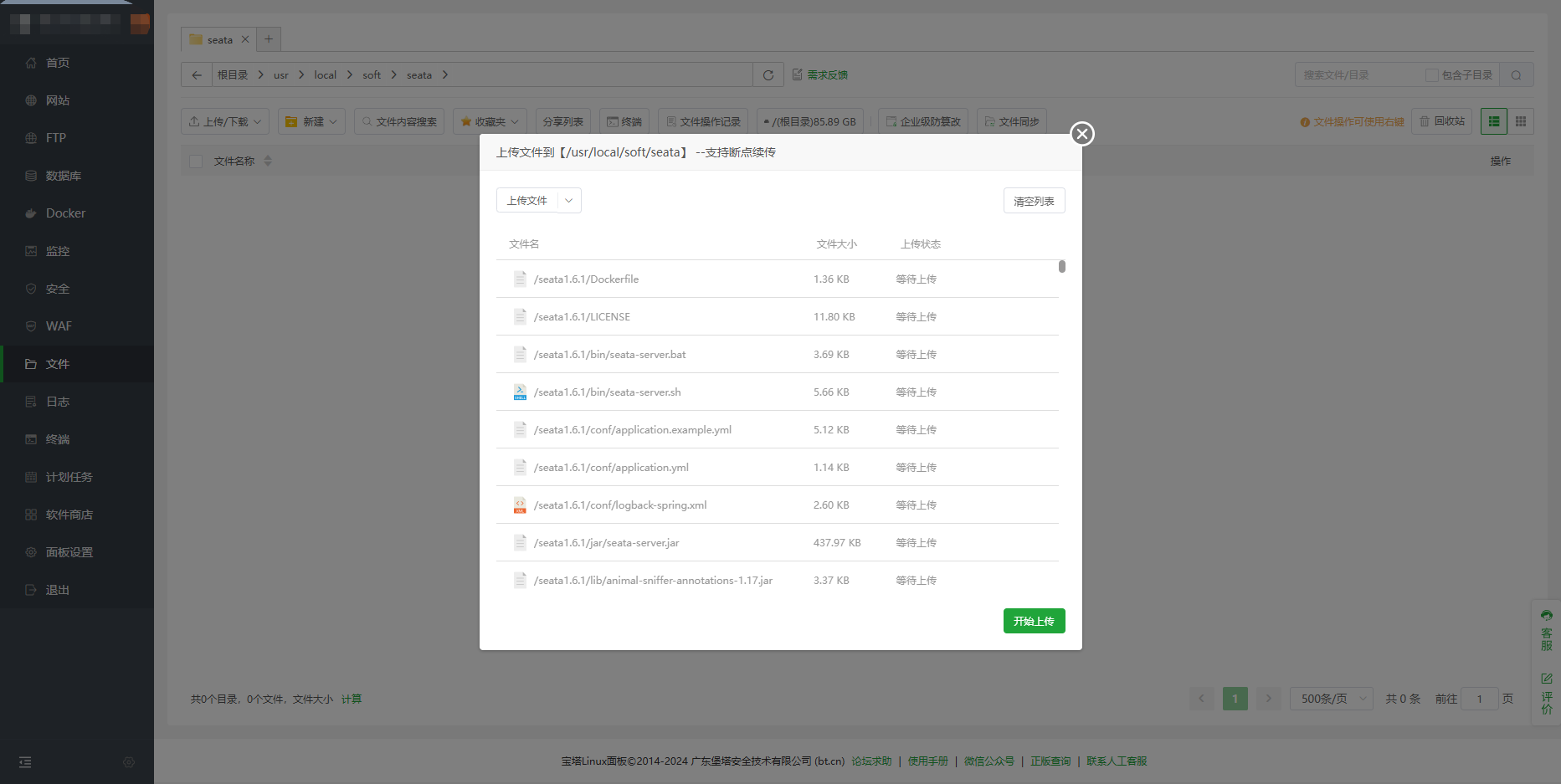The height and width of the screenshot is (784, 1561).
Task: Open the new tab plus icon
Action: pos(269,39)
